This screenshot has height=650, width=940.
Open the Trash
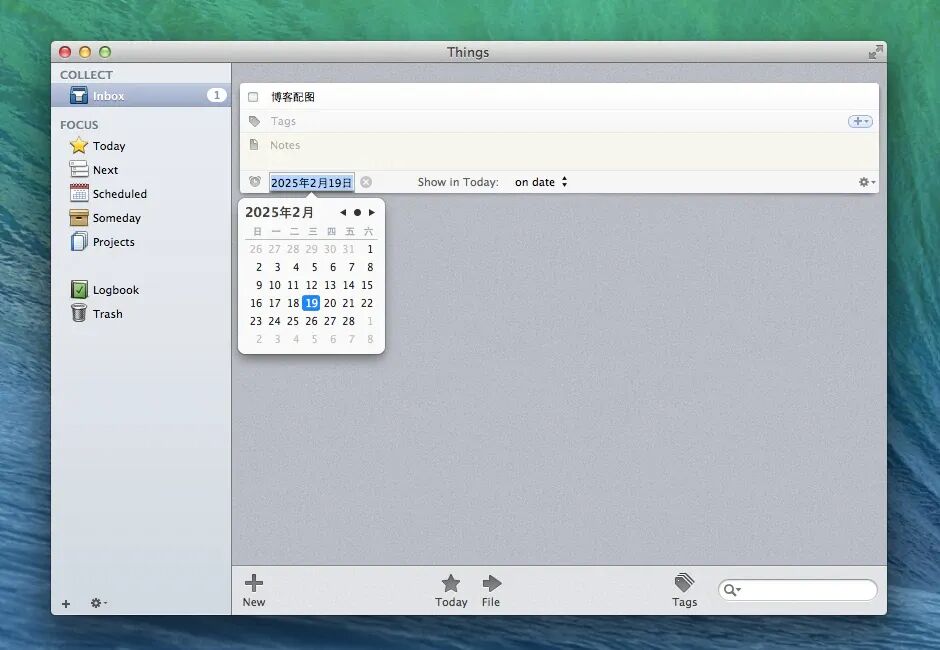coord(97,314)
